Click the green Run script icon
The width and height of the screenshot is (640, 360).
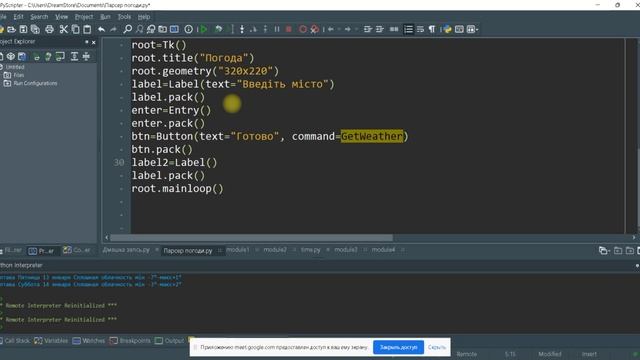point(203,29)
